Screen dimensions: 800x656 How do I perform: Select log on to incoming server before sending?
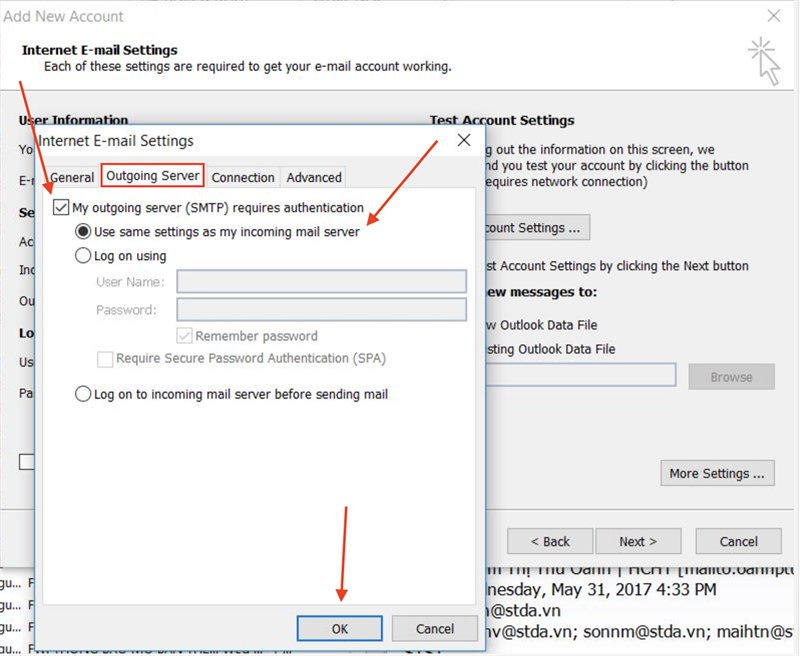[x=83, y=394]
